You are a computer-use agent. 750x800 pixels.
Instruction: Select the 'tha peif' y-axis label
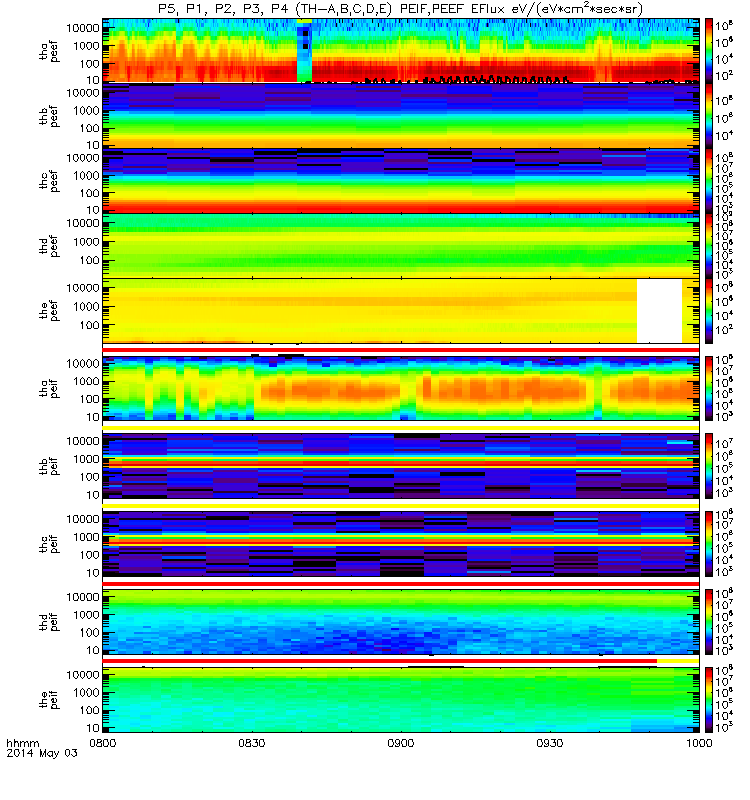tap(49, 388)
